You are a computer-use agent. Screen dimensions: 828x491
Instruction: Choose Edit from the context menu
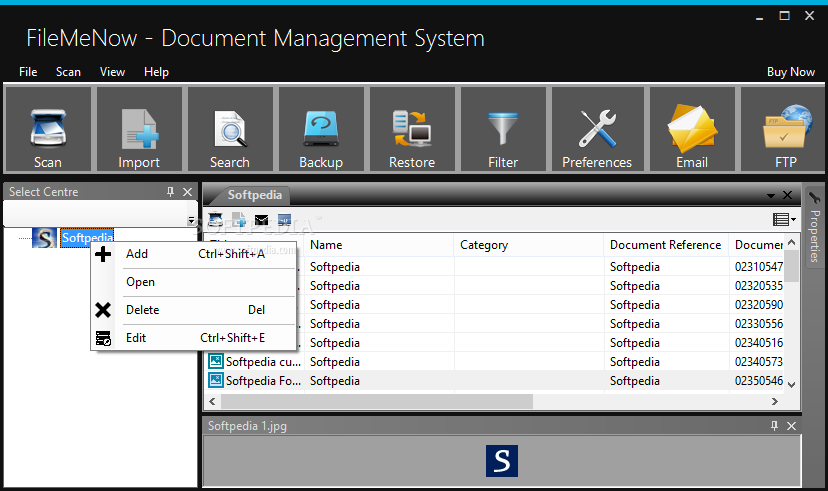point(194,338)
